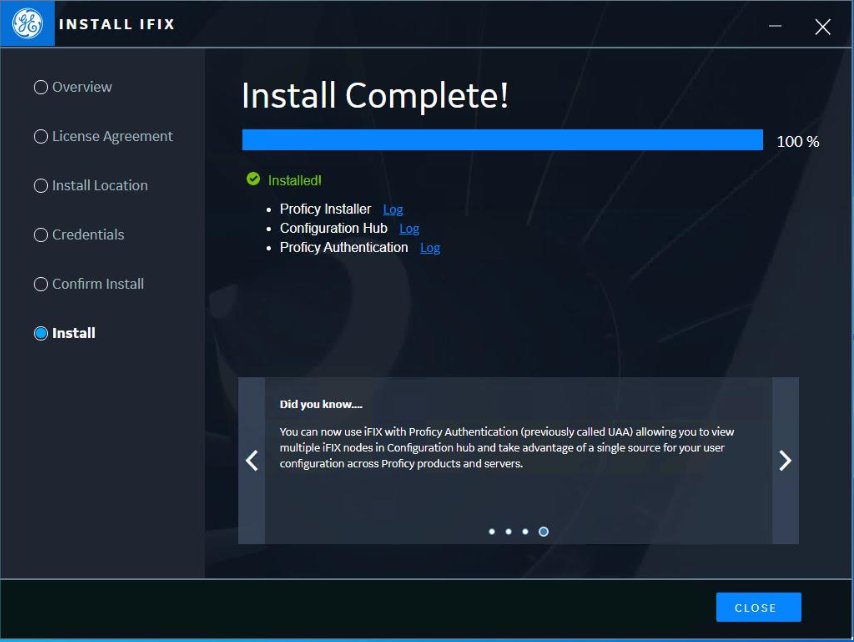This screenshot has height=642, width=854.
Task: Click the GE logo icon
Action: pos(27,23)
